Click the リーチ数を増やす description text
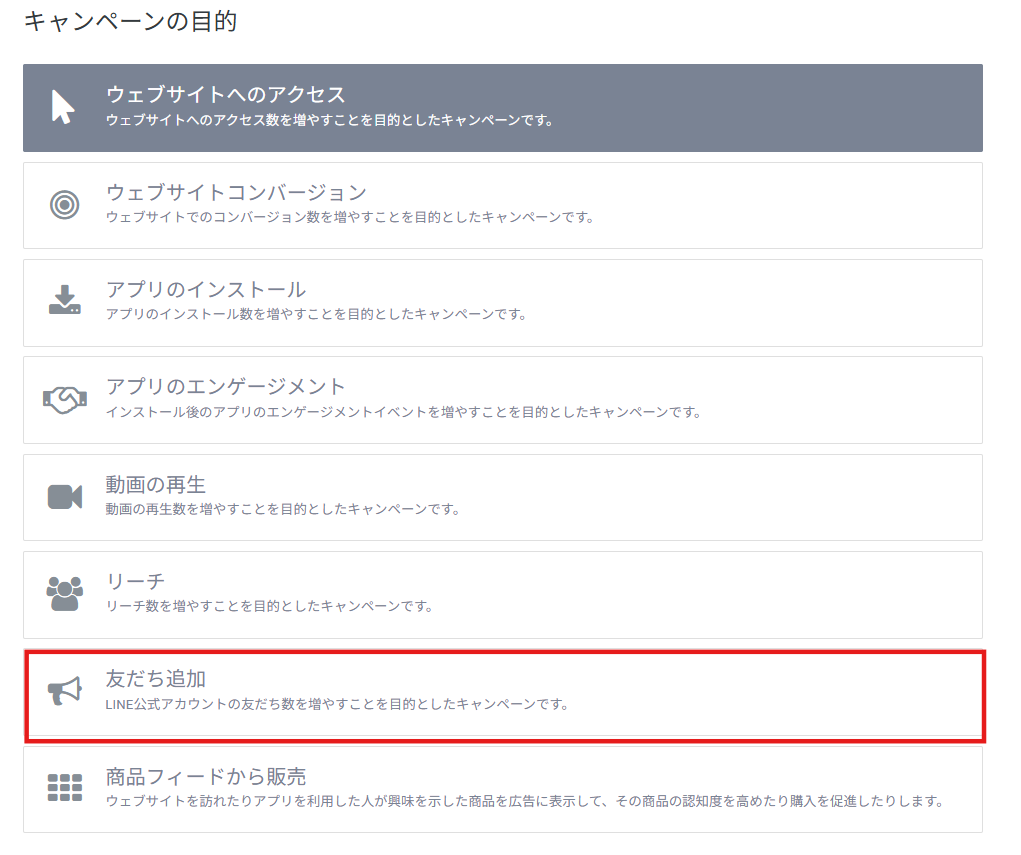This screenshot has height=855, width=1021. (269, 606)
